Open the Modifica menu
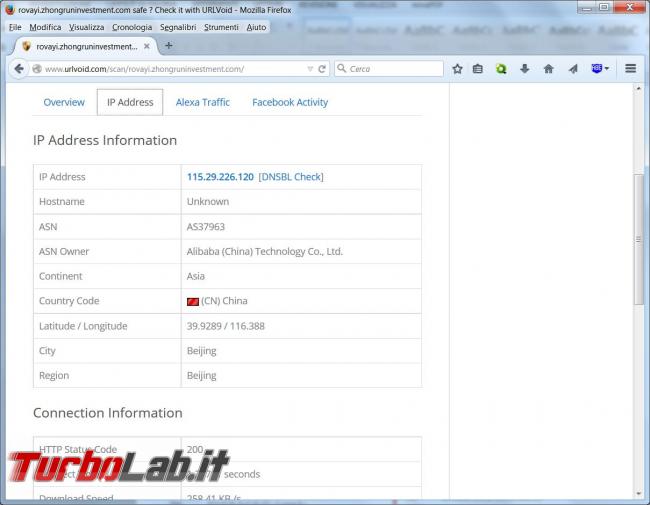Viewport: 650px width, 505px height. point(45,27)
